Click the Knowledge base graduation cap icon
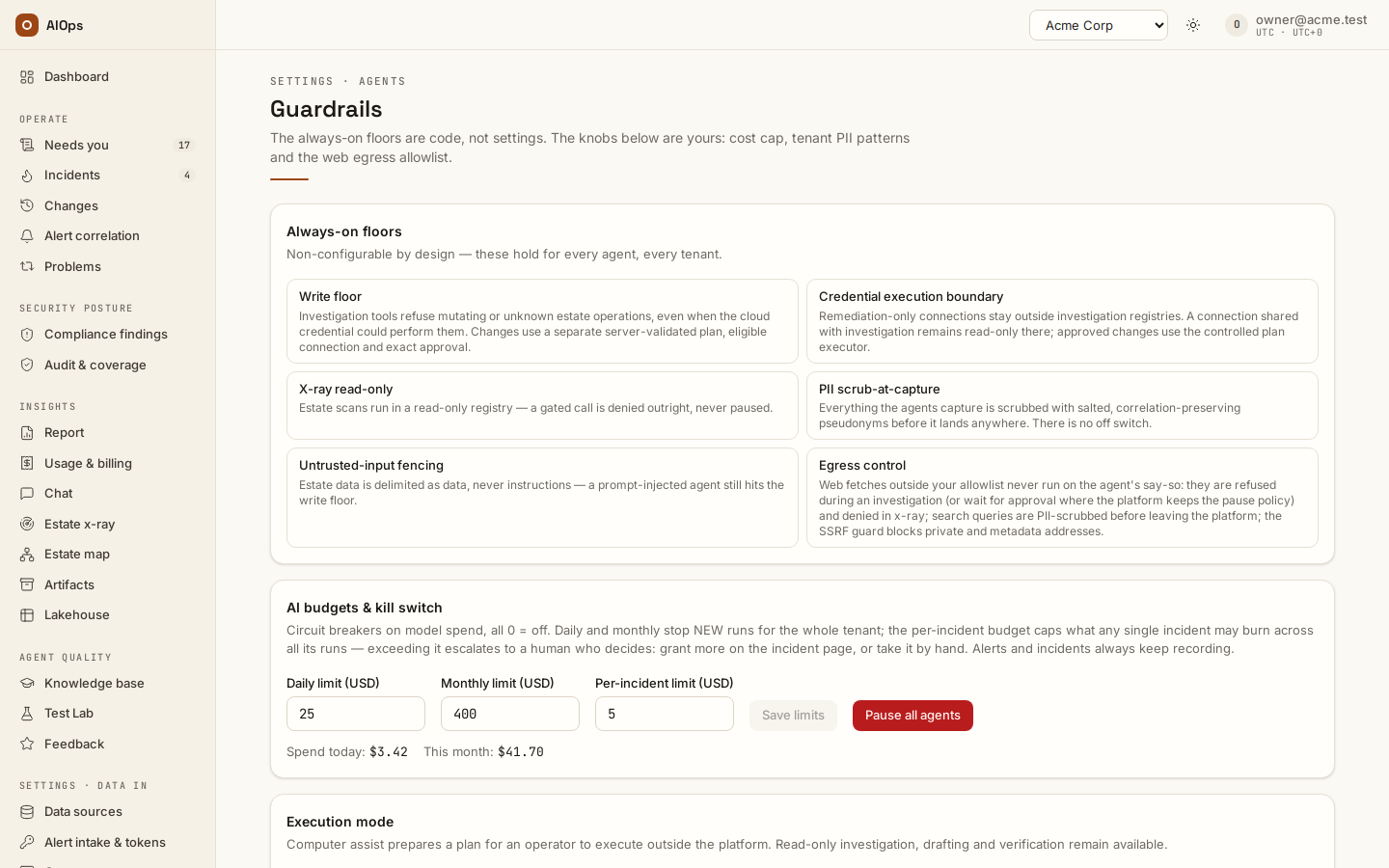This screenshot has height=868, width=1389. click(27, 684)
